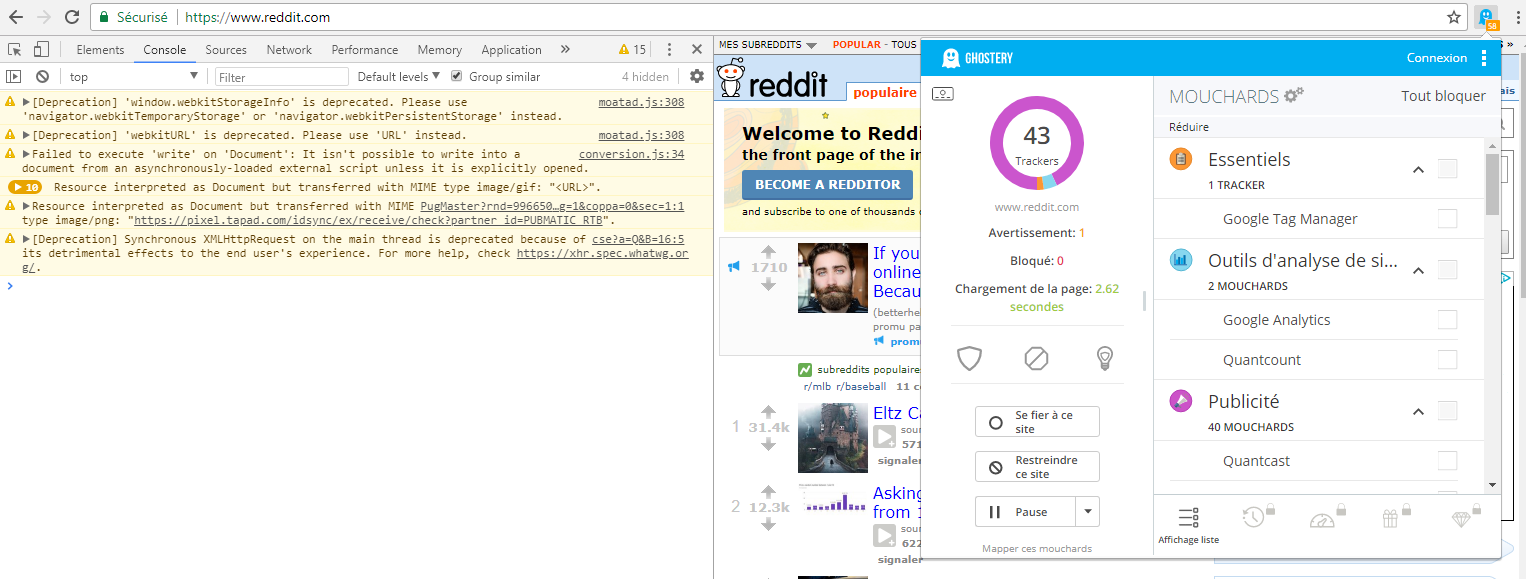
Task: Click the console Filter input field
Action: pyautogui.click(x=282, y=77)
